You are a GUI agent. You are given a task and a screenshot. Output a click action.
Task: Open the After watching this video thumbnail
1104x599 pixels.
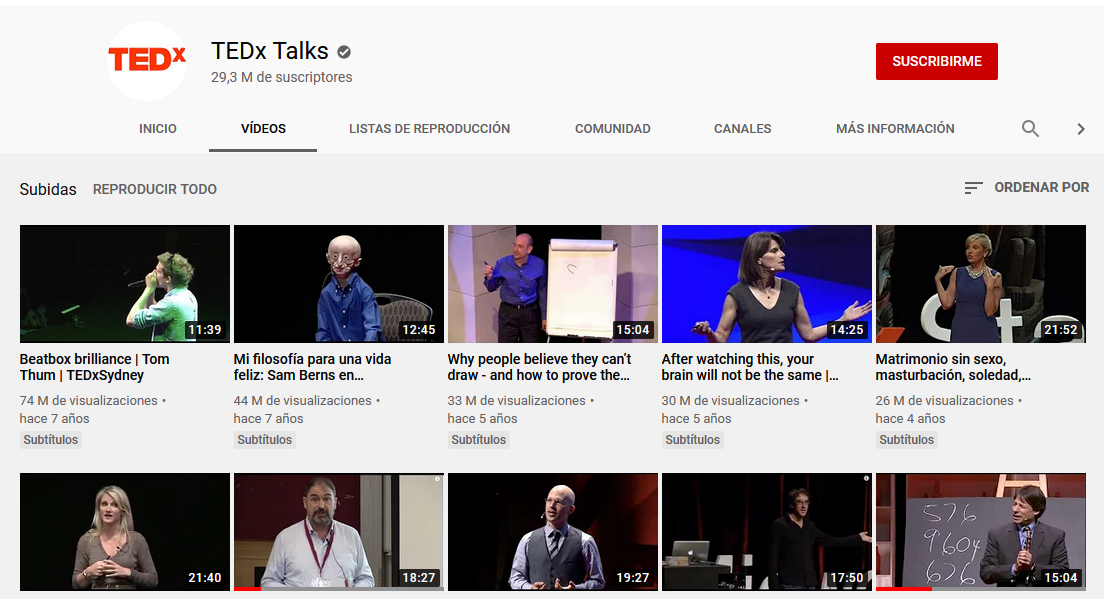(x=767, y=284)
